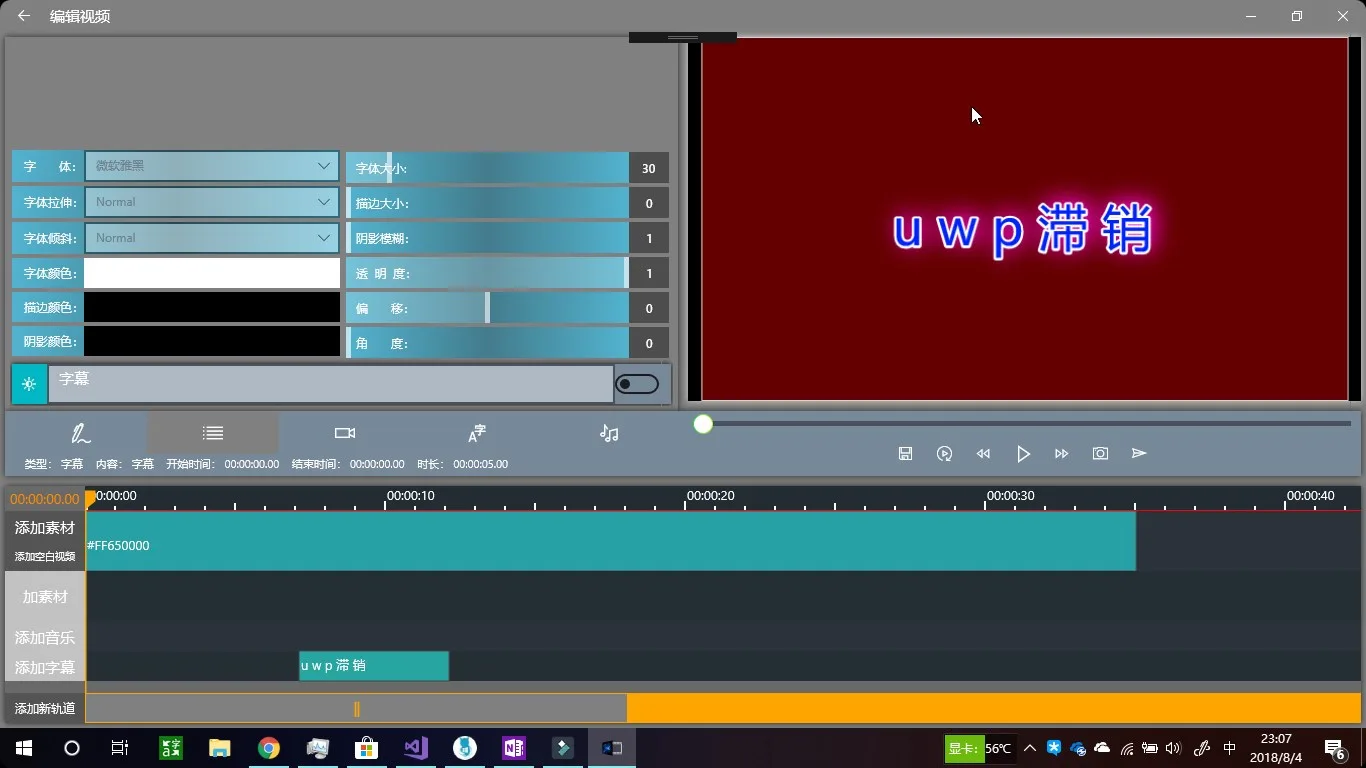Open Microsoft Store from taskbar

coord(367,748)
